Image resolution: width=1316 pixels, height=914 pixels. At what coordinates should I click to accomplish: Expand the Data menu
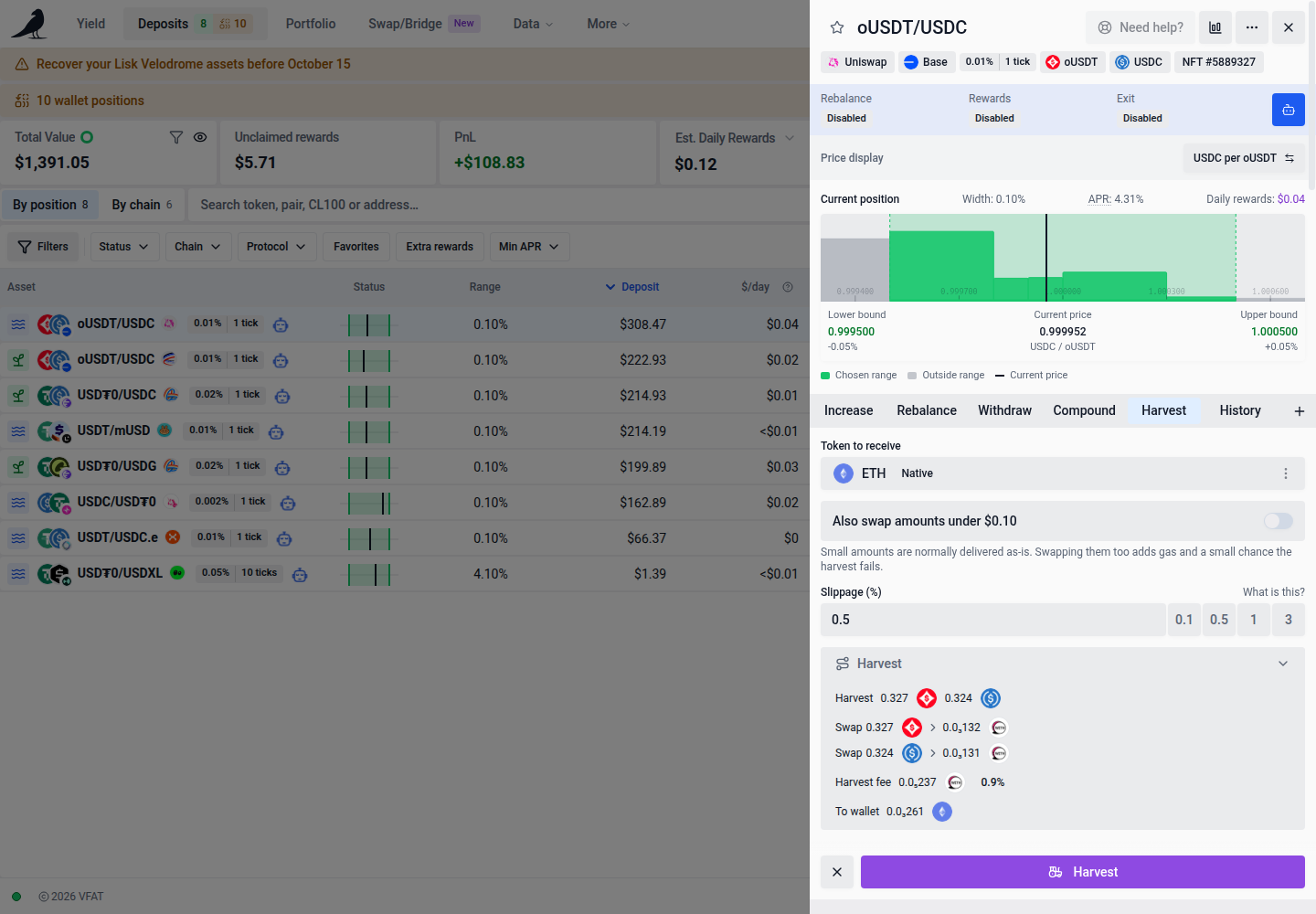point(533,24)
